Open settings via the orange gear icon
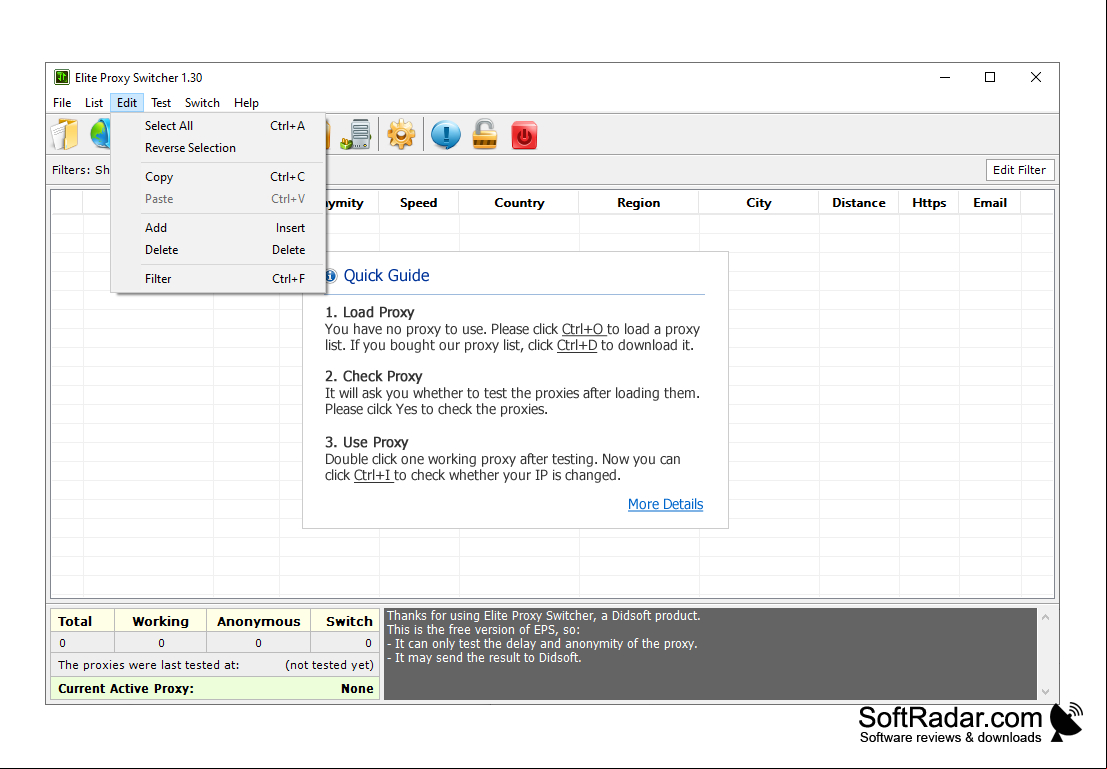Screen dimensions: 1107x769 (x=401, y=134)
